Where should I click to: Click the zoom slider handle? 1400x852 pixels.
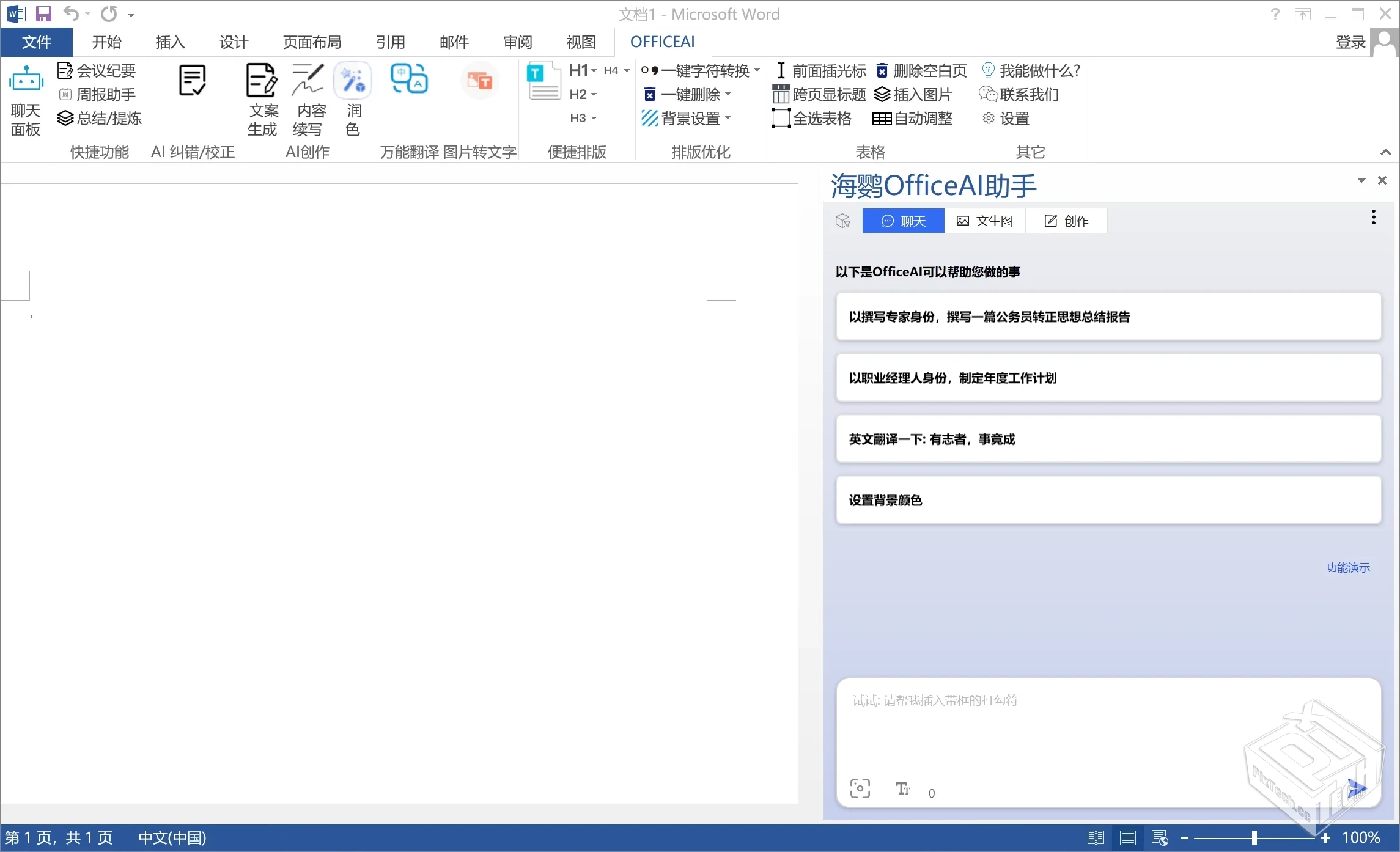pos(1254,838)
